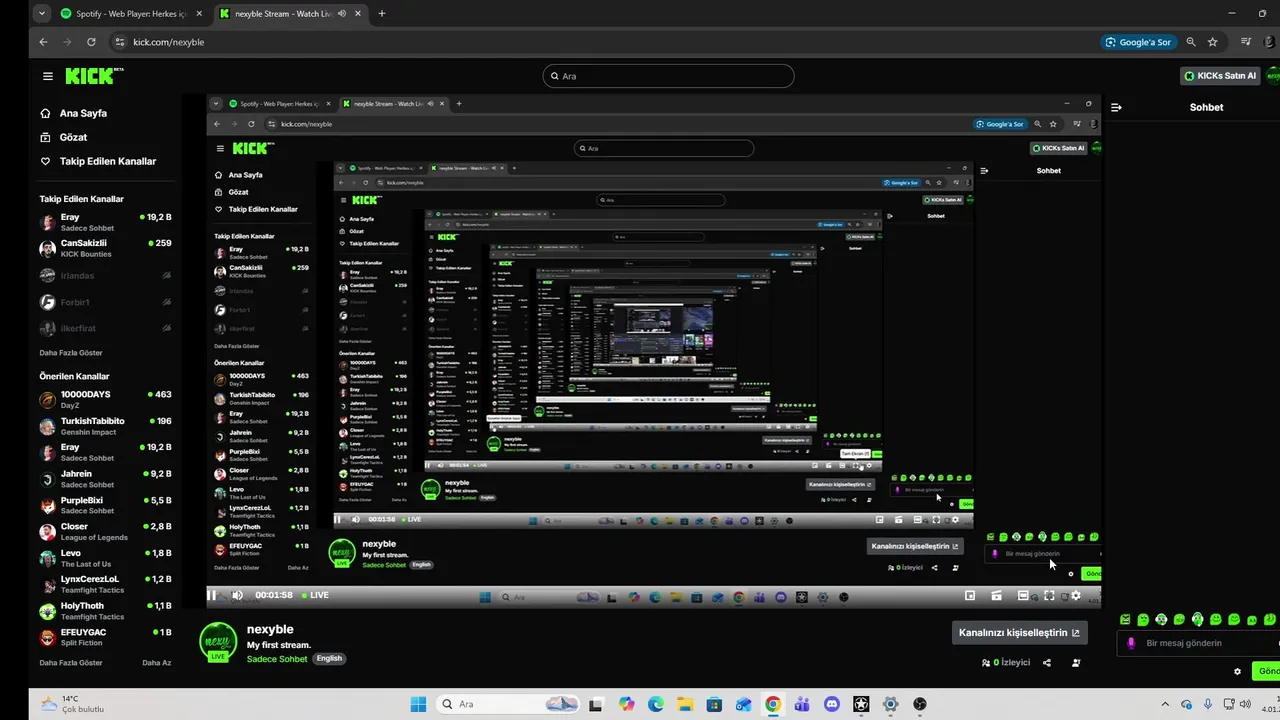Open Closer League of Legends channel
This screenshot has width=1280, height=720.
105,532
